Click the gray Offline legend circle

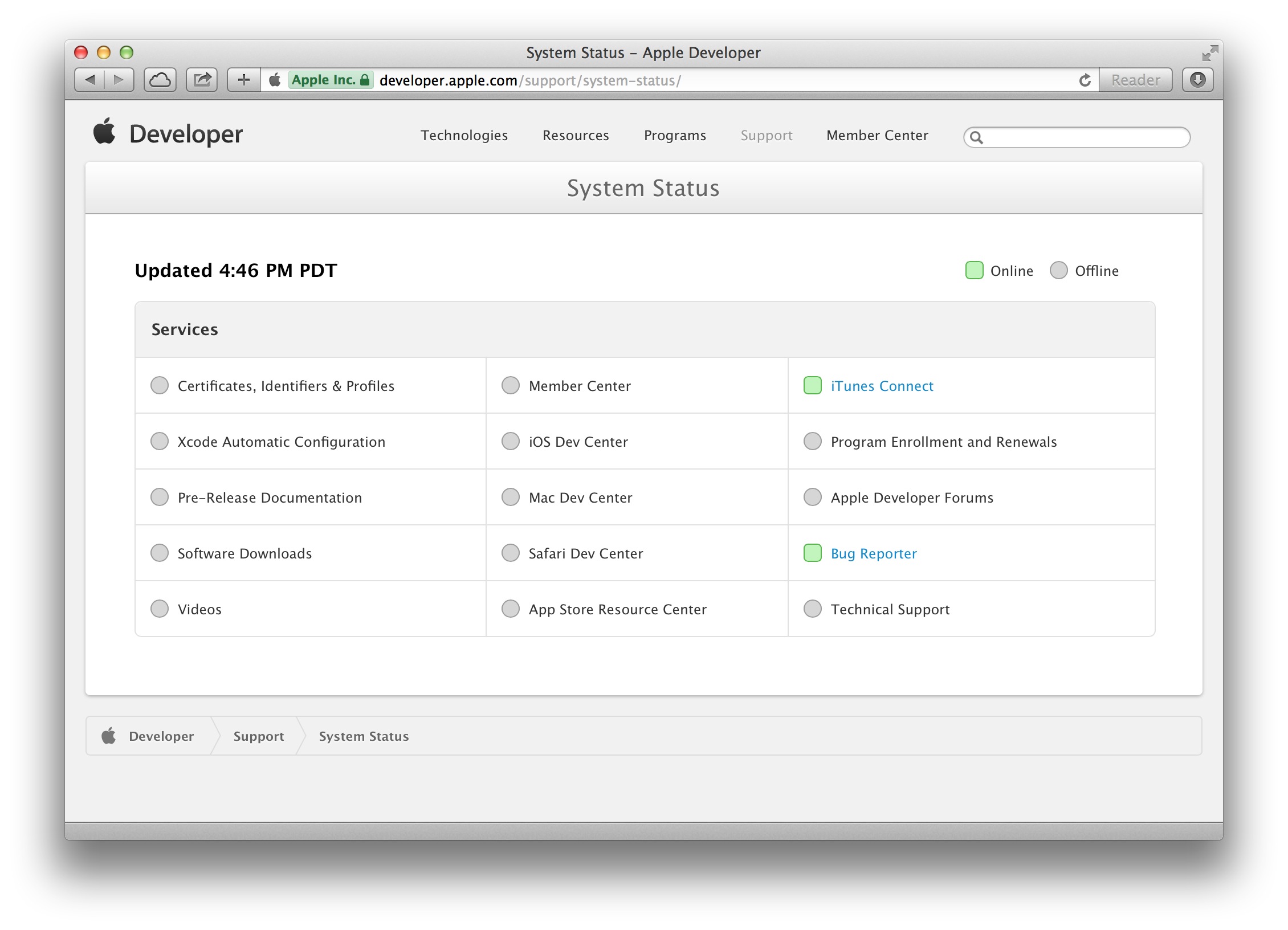1059,270
